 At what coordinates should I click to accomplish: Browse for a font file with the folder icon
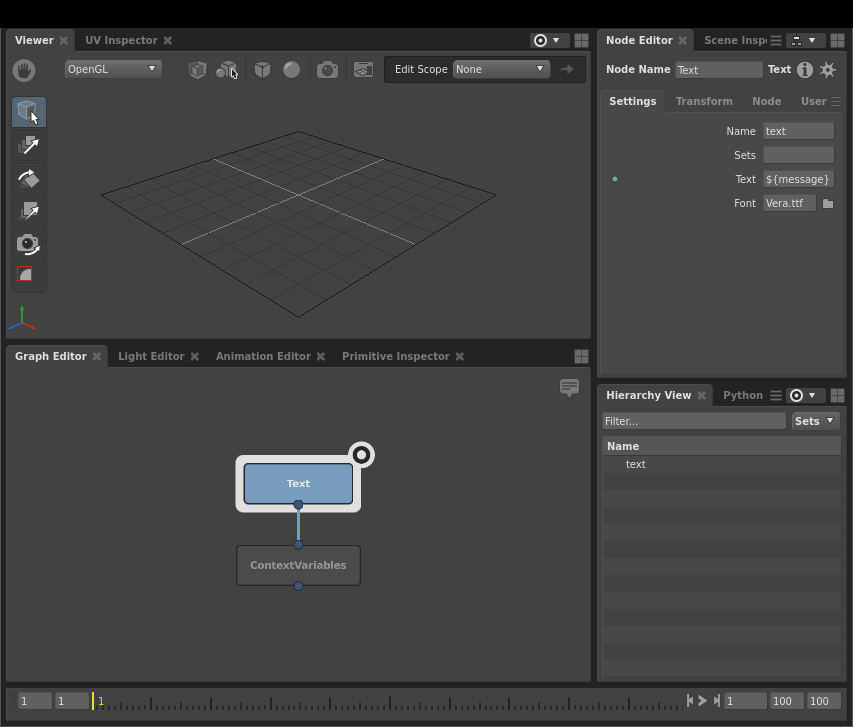pyautogui.click(x=828, y=203)
